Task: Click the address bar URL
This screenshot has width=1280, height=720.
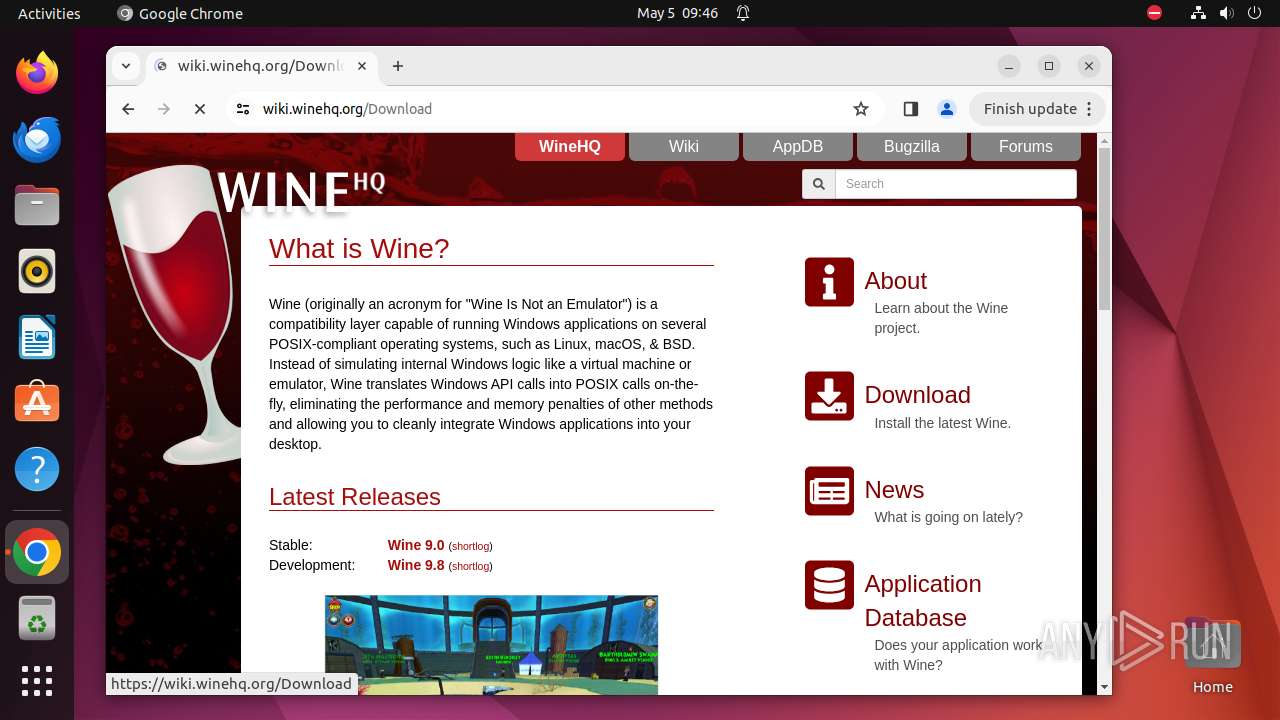Action: 347,109
